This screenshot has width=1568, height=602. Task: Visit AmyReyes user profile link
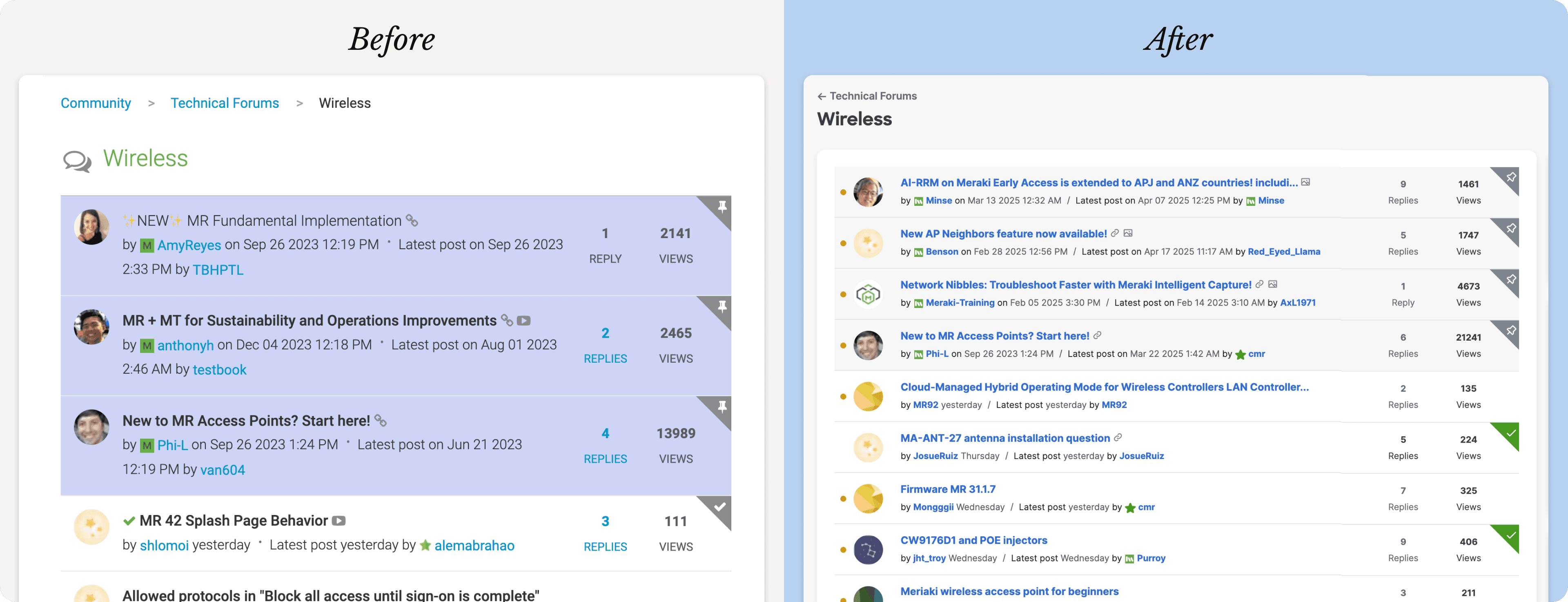click(189, 245)
